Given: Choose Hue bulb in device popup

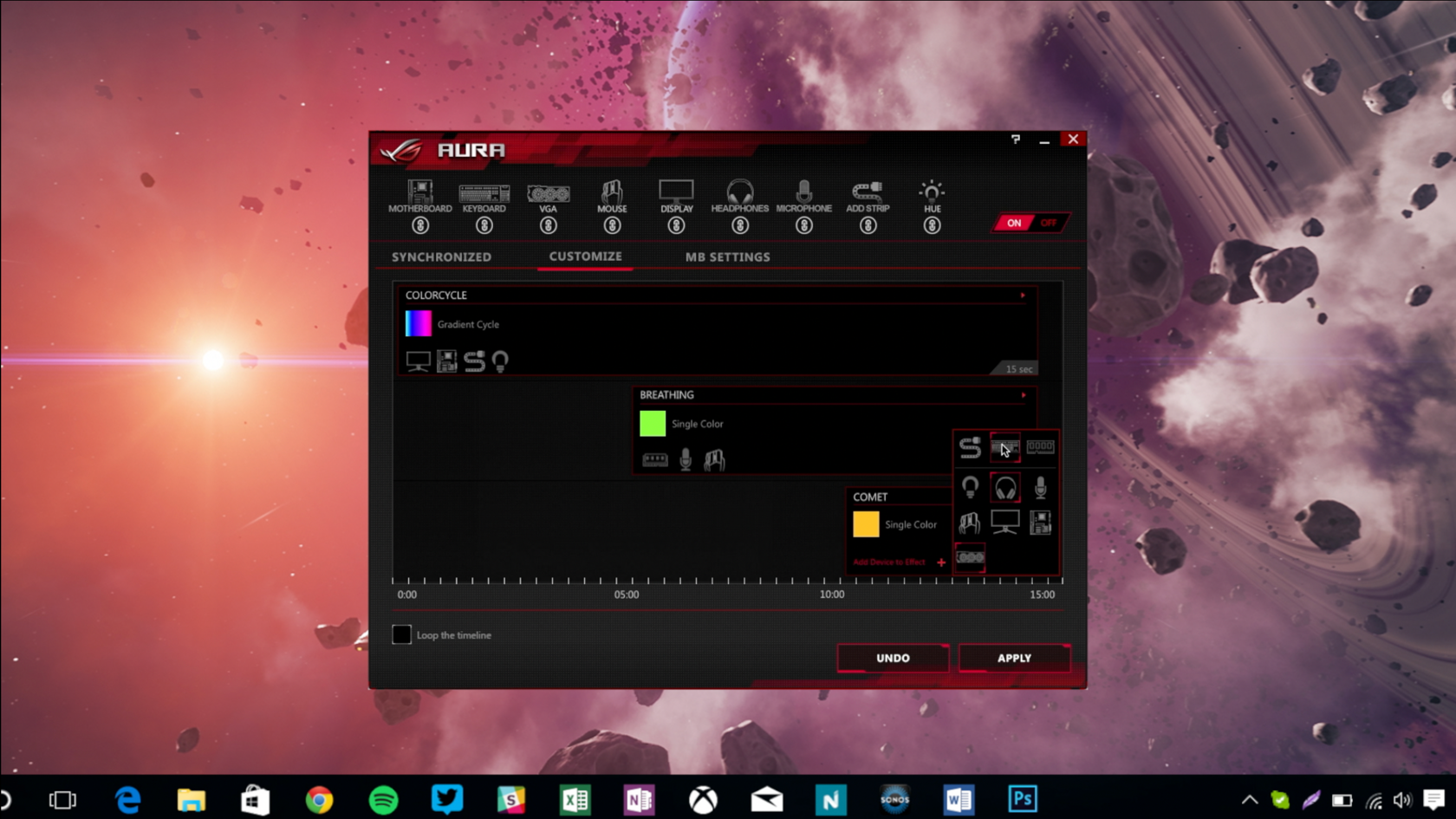Looking at the screenshot, I should pos(970,487).
